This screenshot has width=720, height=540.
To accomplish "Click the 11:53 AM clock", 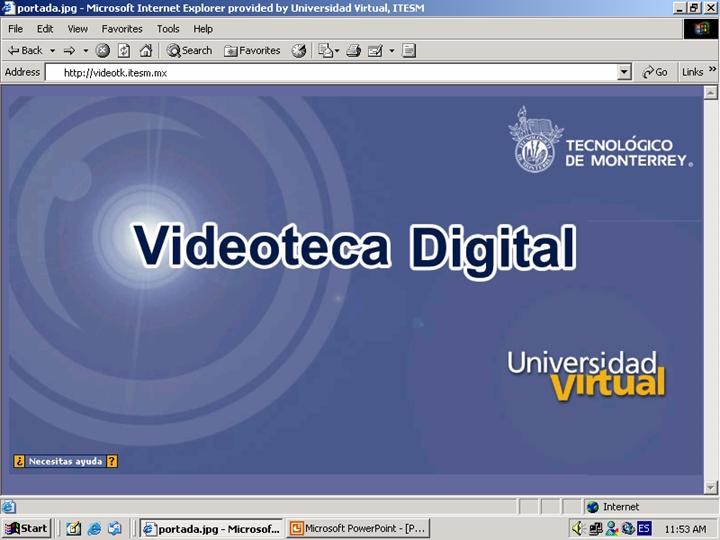I will coord(685,529).
